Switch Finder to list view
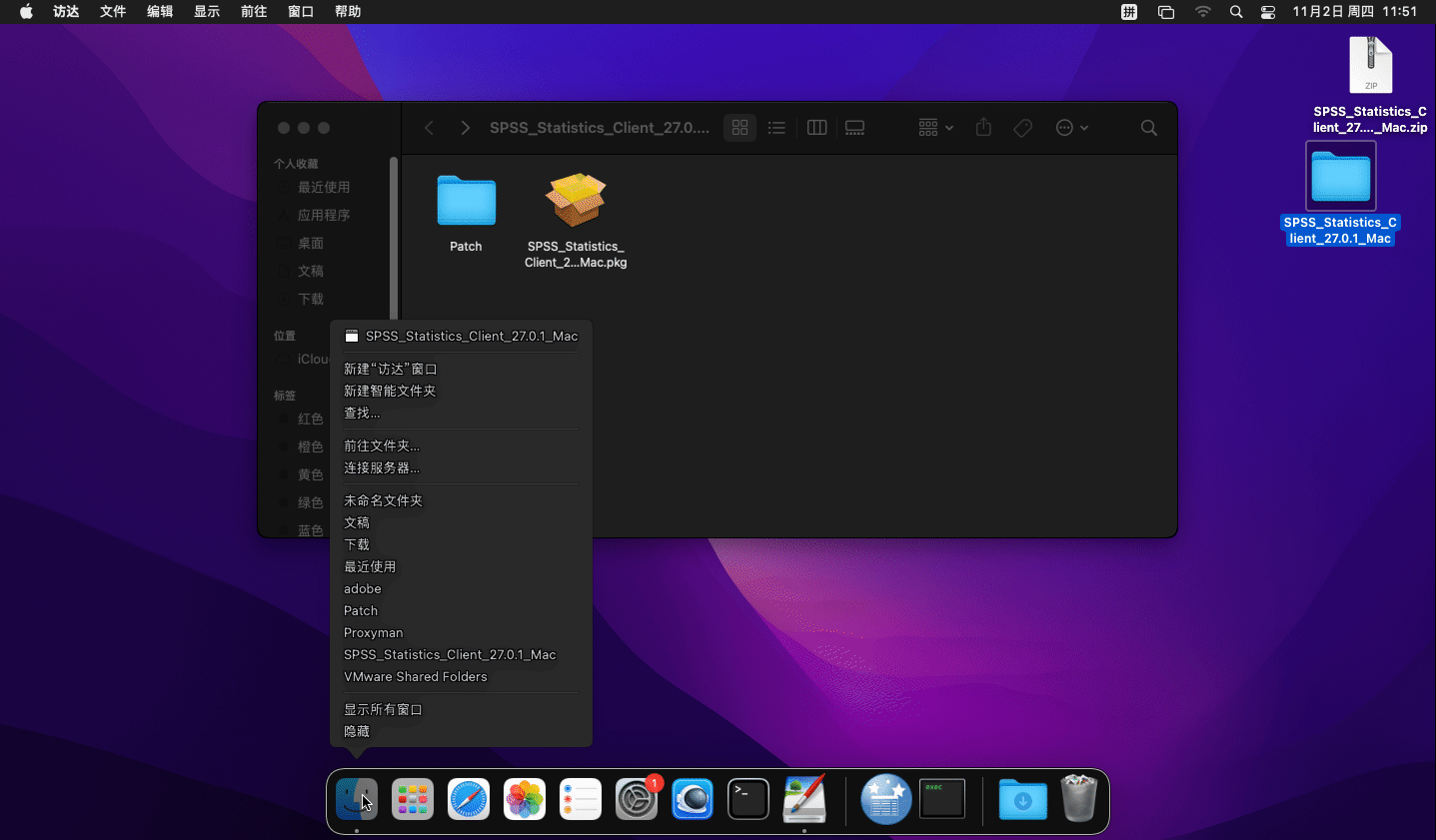The height and width of the screenshot is (840, 1436). point(776,128)
